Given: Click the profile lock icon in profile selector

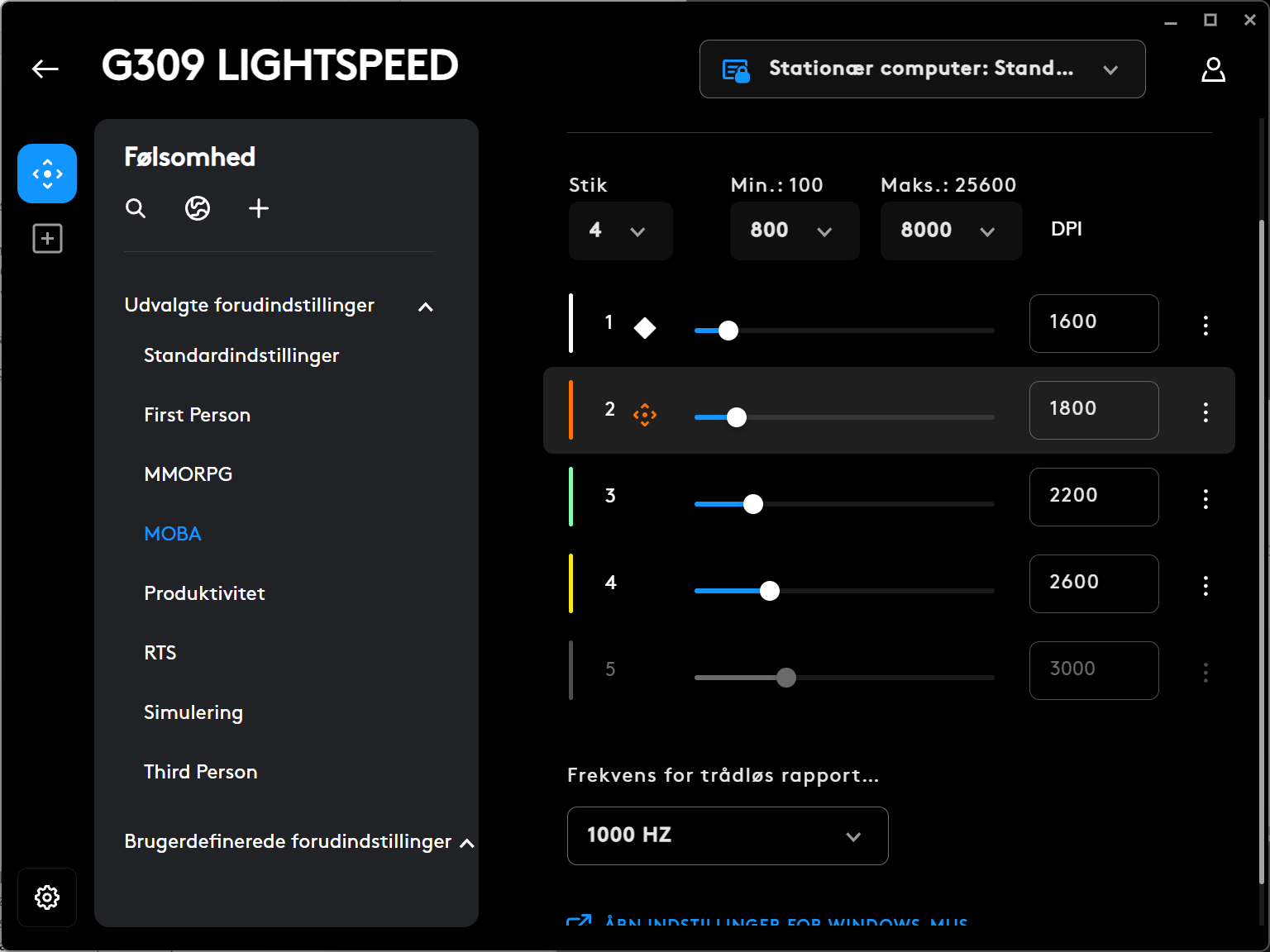Looking at the screenshot, I should [x=736, y=71].
